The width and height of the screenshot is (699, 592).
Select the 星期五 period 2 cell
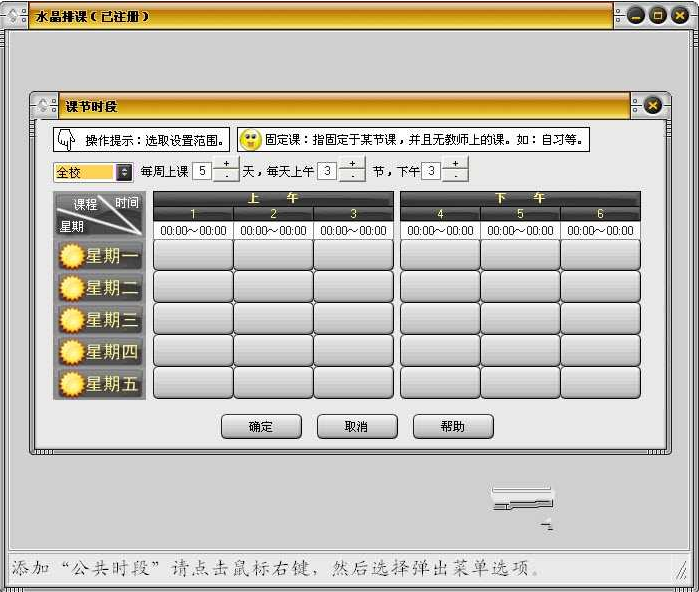[x=273, y=382]
